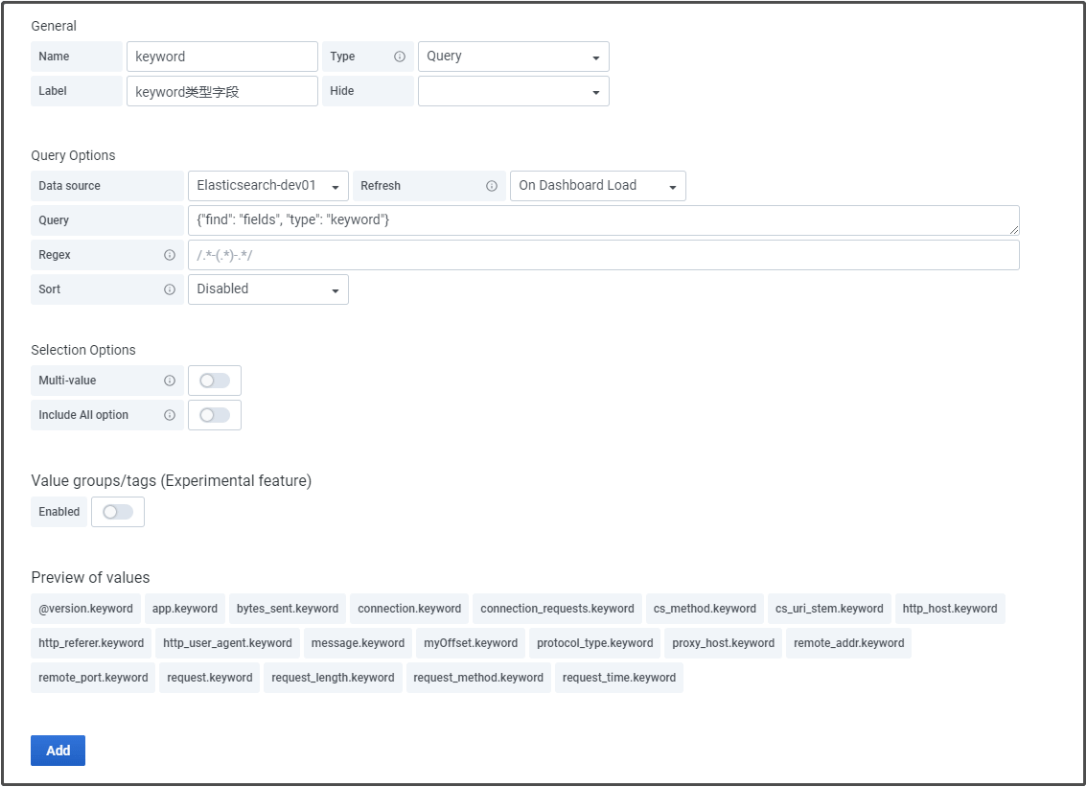Image resolution: width=1086 pixels, height=787 pixels.
Task: Expand the Hide dropdown
Action: click(513, 91)
